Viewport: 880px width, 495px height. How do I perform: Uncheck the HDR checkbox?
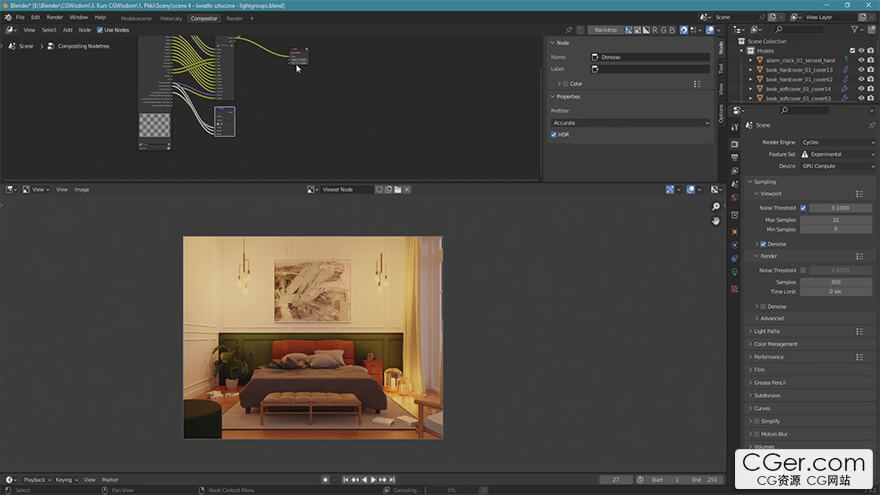554,134
